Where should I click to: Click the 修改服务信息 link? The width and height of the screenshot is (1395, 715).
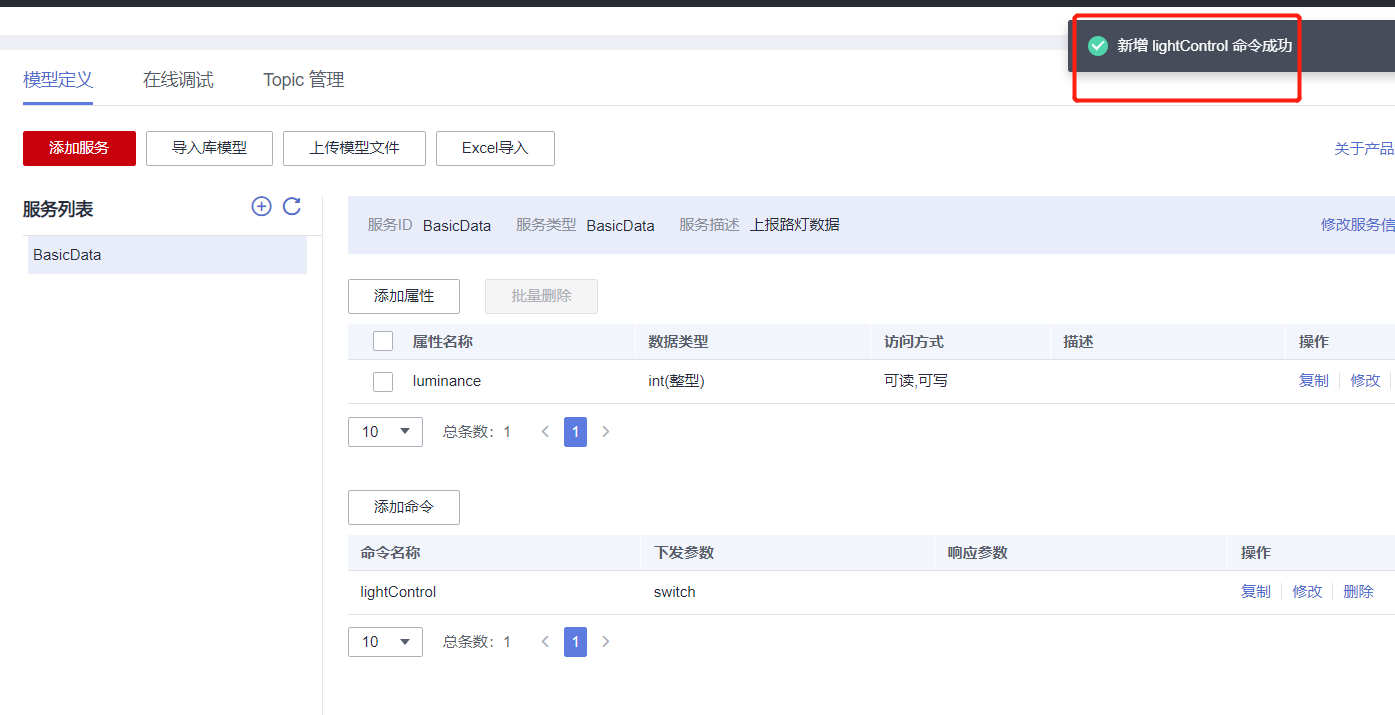(1358, 225)
